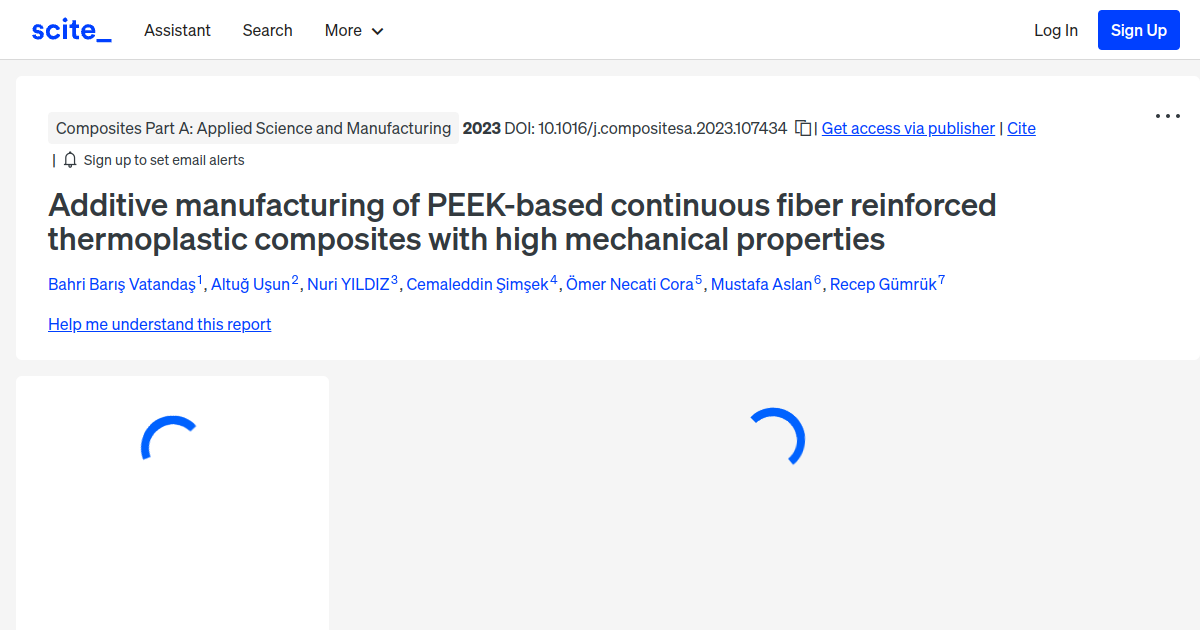Click the Sign Up button
Viewport: 1200px width, 630px height.
click(x=1138, y=29)
